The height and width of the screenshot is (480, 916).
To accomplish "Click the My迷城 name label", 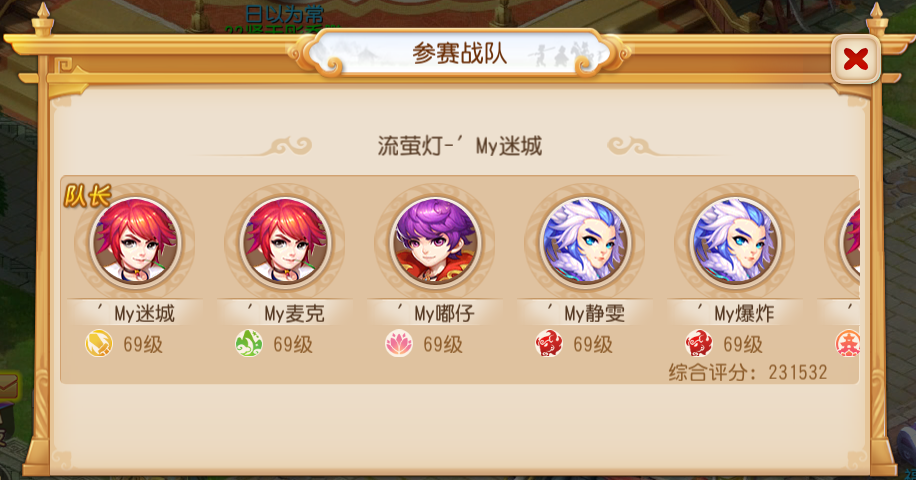I will (x=136, y=314).
